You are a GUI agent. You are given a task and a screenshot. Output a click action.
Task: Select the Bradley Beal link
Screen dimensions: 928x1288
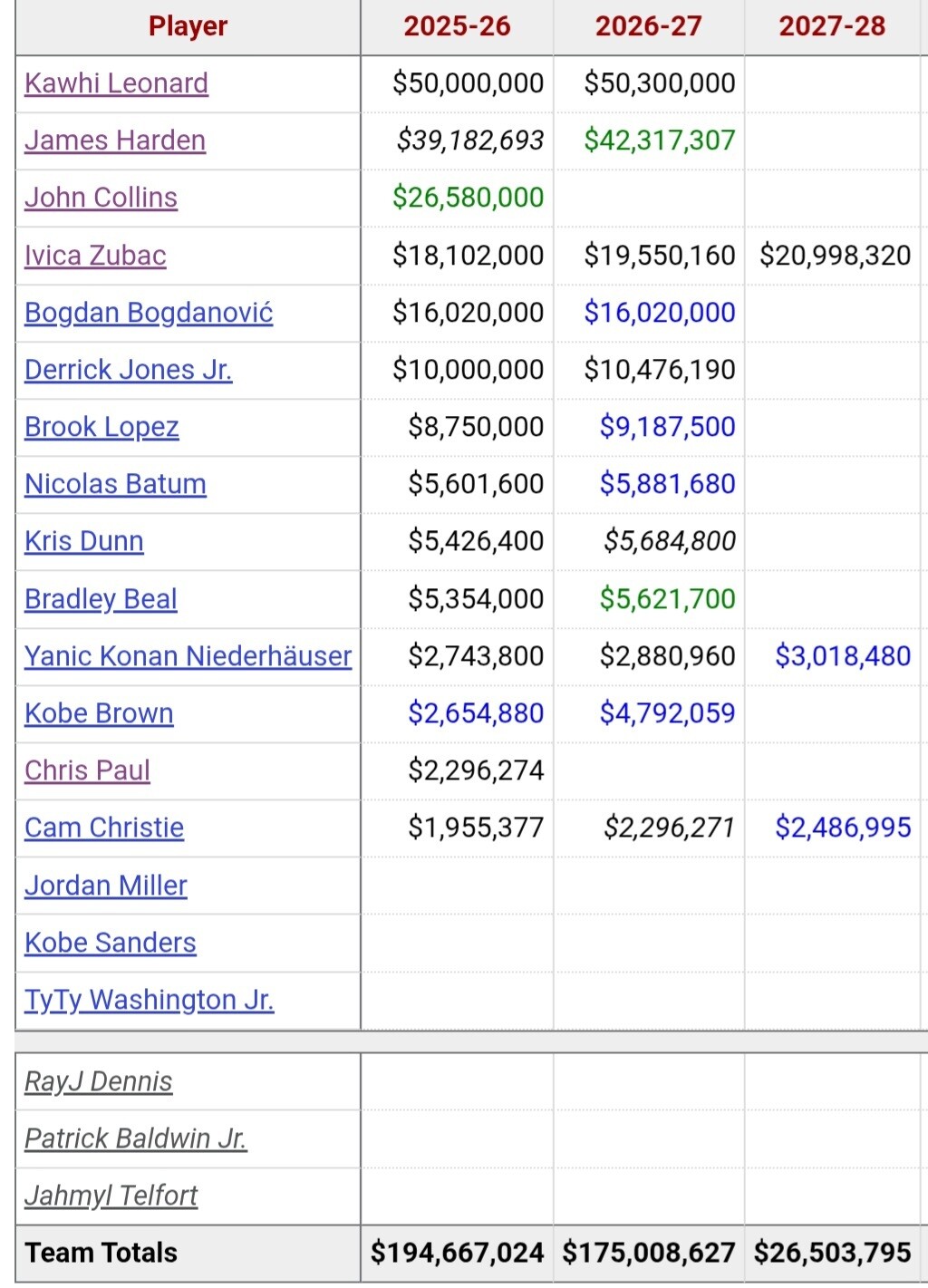pyautogui.click(x=101, y=599)
